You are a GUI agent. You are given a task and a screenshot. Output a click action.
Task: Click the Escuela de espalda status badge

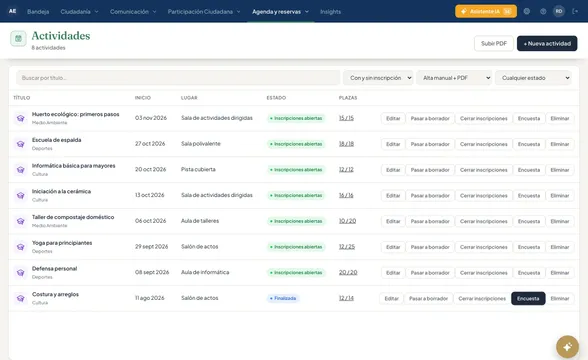[x=296, y=144]
